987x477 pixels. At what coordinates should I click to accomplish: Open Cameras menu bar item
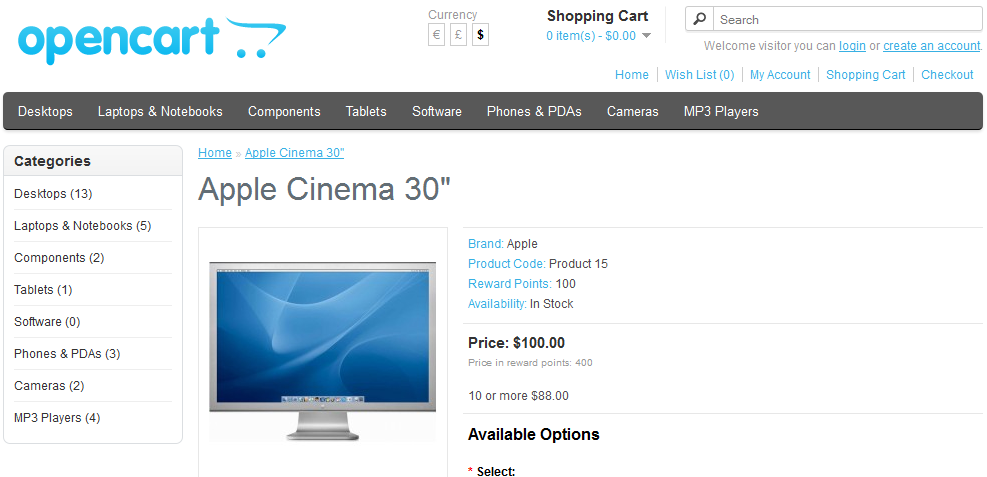(633, 111)
